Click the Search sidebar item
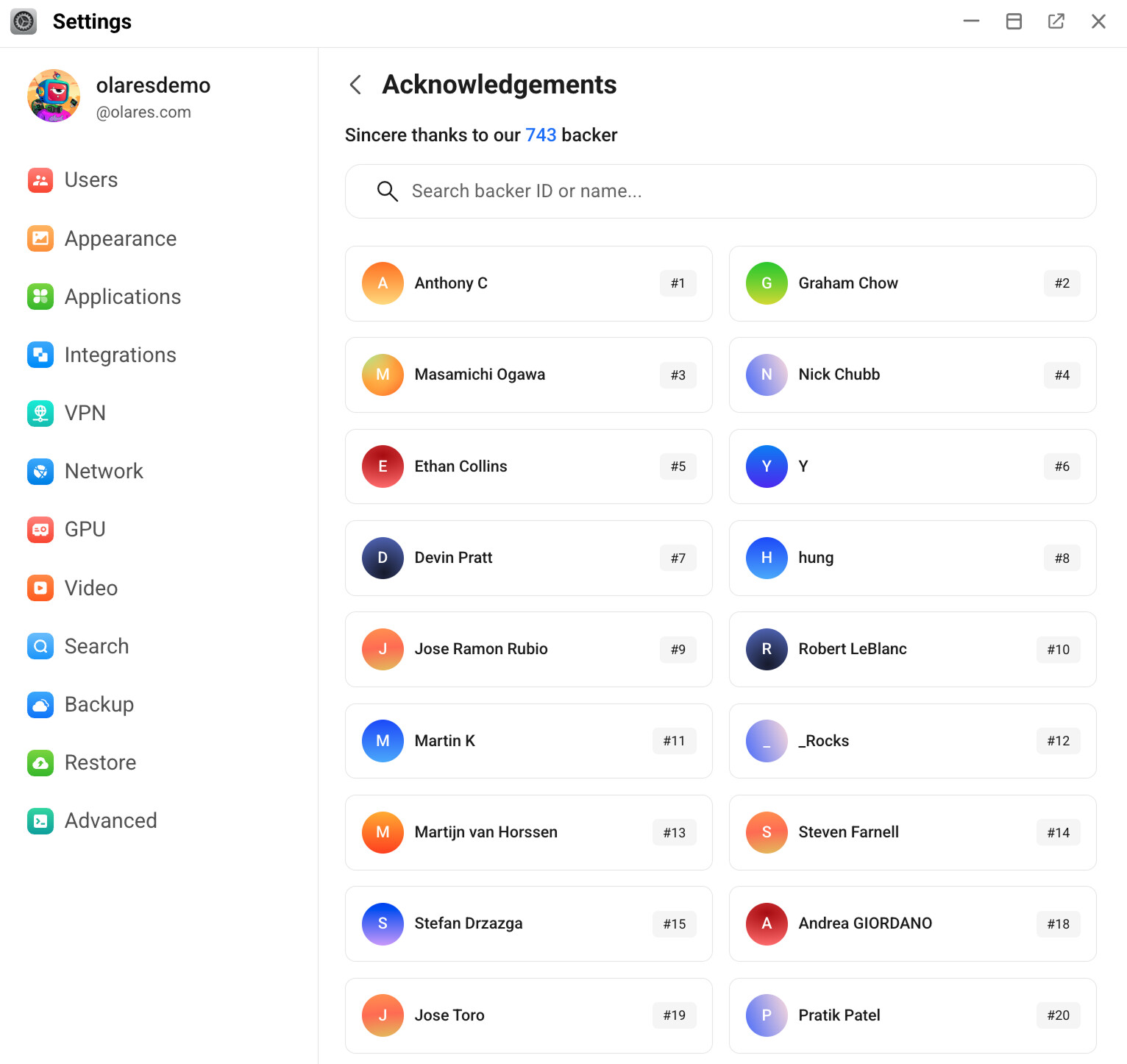 click(96, 646)
